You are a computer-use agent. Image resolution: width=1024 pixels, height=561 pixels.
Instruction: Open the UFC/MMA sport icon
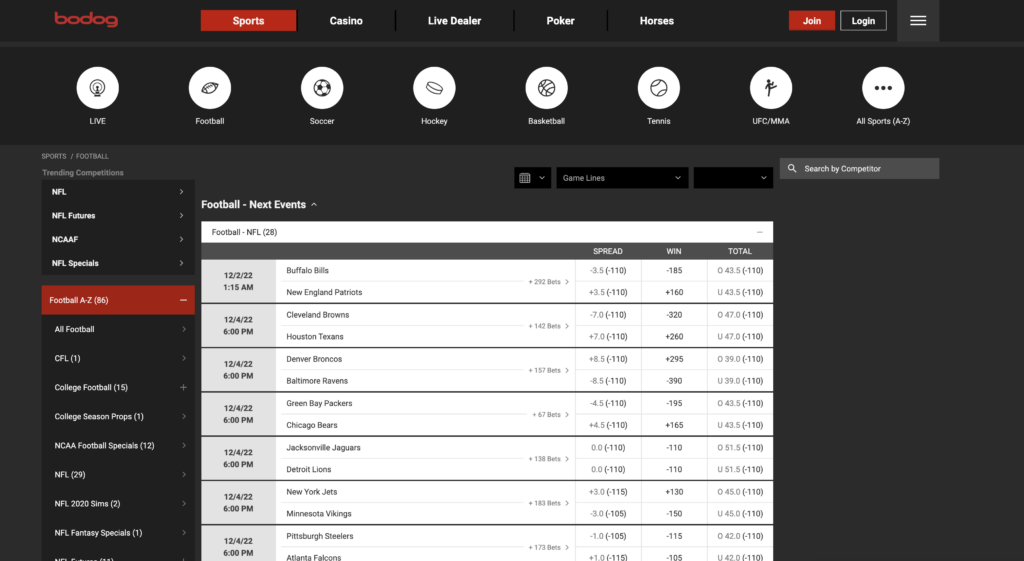click(x=771, y=88)
